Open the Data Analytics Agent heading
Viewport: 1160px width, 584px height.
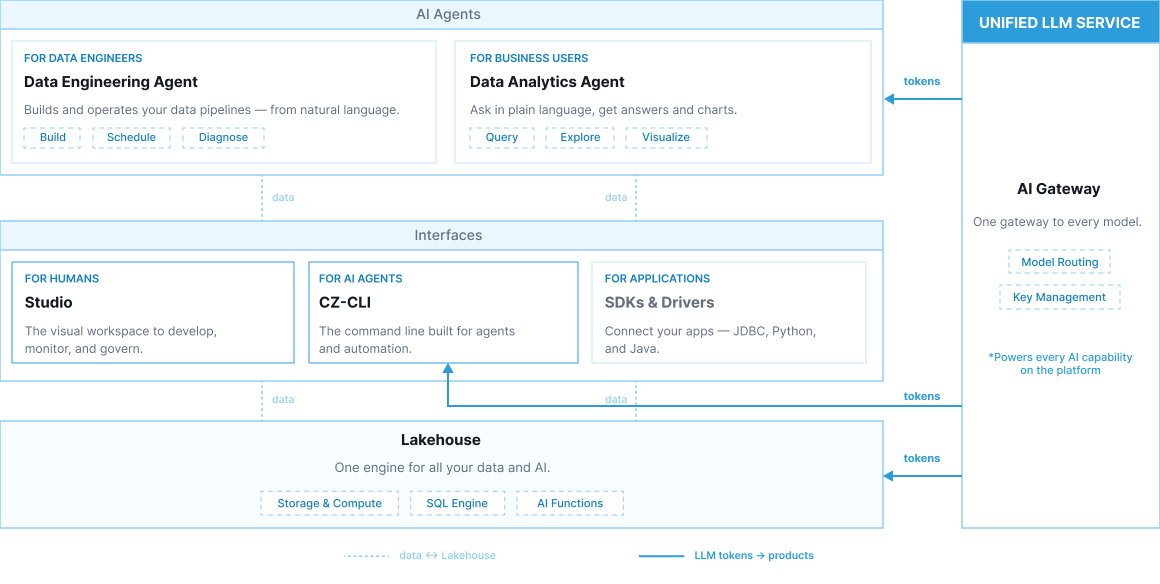pyautogui.click(x=547, y=82)
